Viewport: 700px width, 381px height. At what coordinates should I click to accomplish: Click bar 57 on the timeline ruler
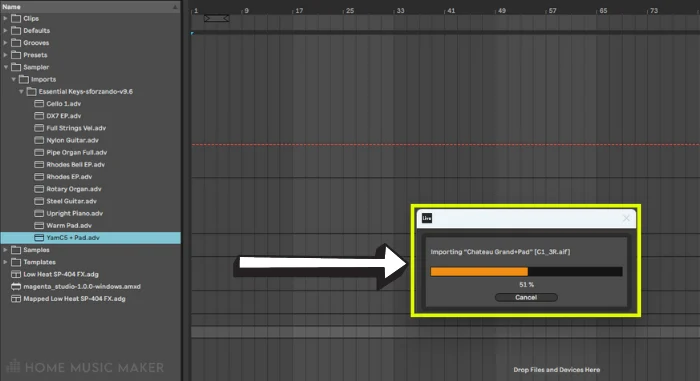553,10
